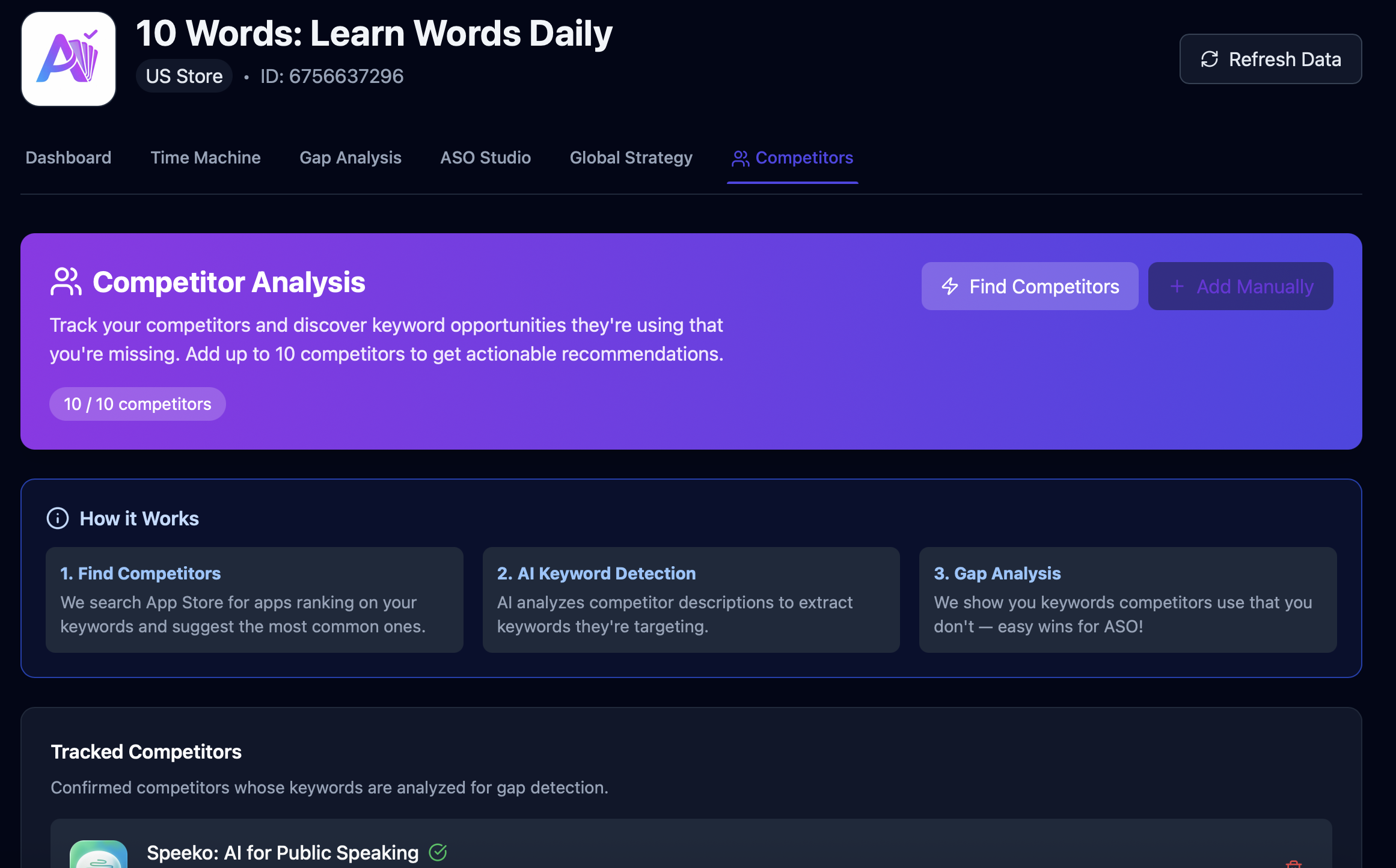Click the green verified checkmark beside Speeko

pyautogui.click(x=438, y=852)
